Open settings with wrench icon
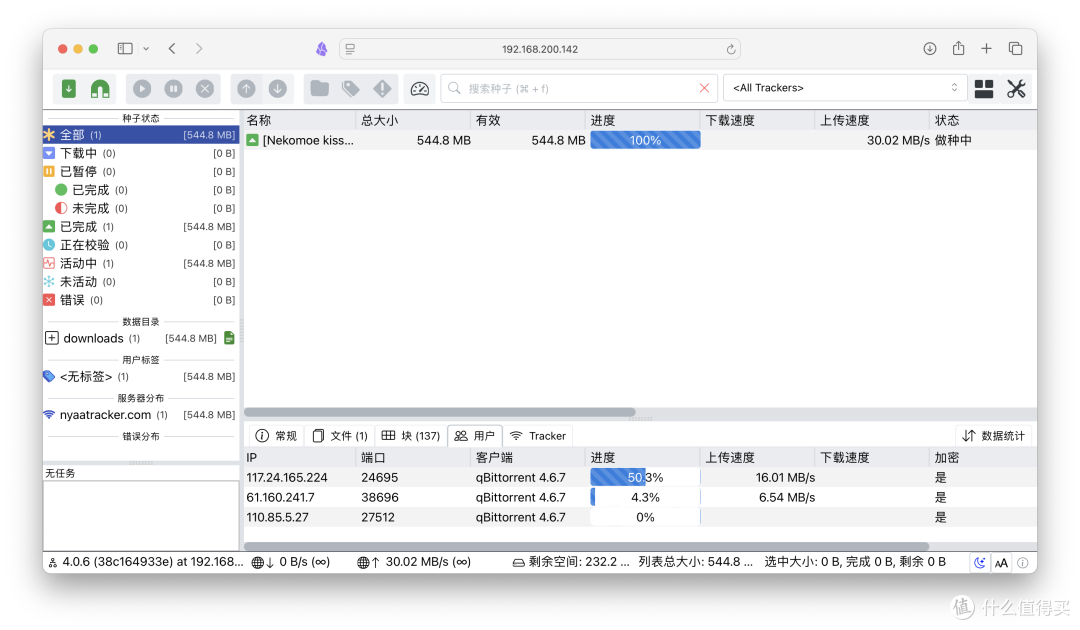 pyautogui.click(x=1016, y=89)
